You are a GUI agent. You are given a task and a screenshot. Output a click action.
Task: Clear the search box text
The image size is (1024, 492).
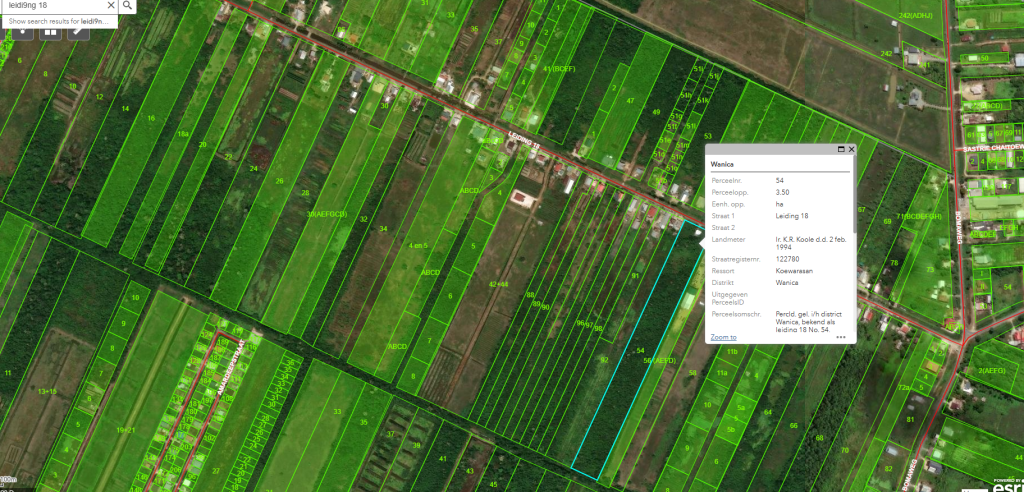tap(109, 5)
